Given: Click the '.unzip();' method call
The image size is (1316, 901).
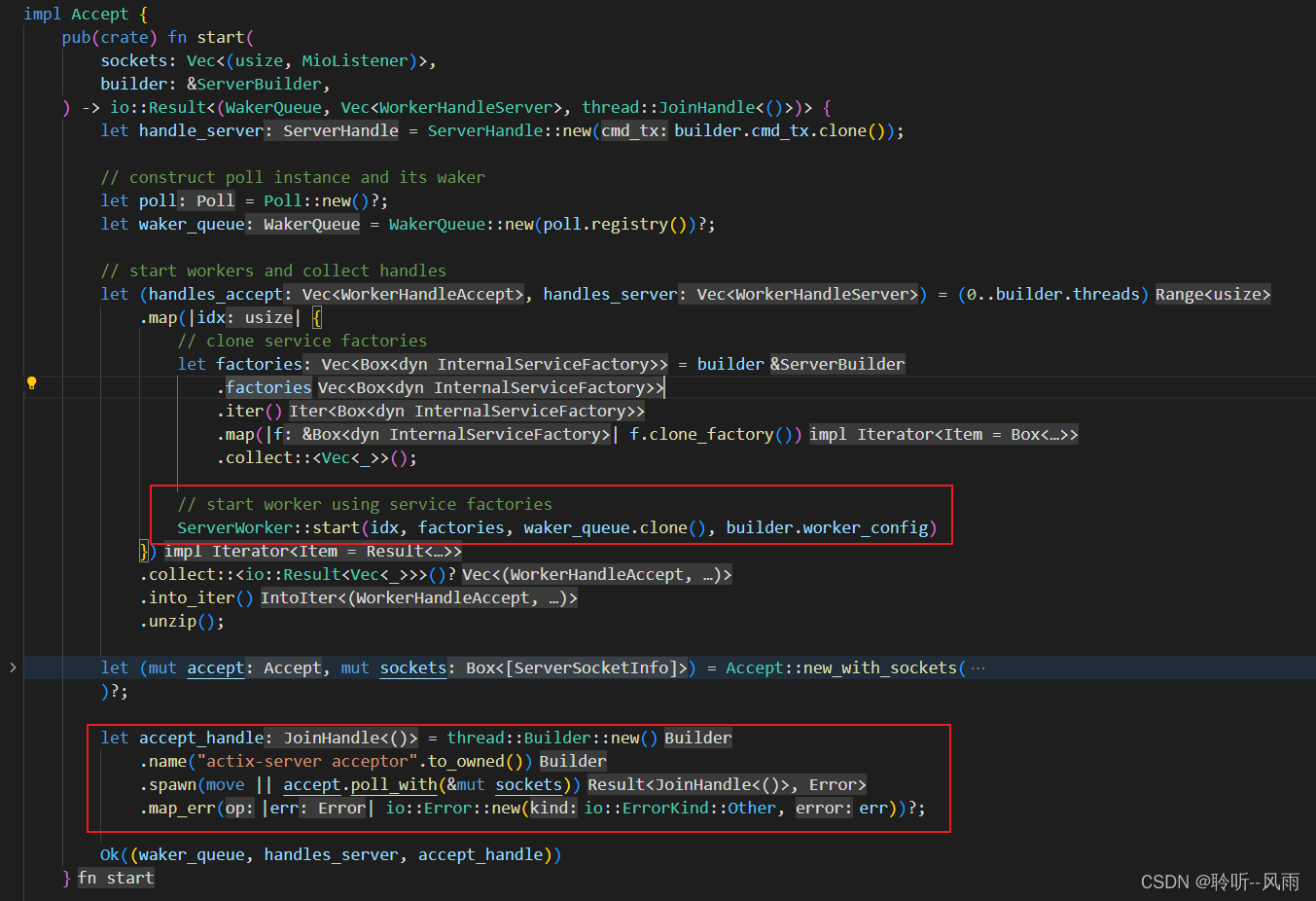Looking at the screenshot, I should click(182, 621).
